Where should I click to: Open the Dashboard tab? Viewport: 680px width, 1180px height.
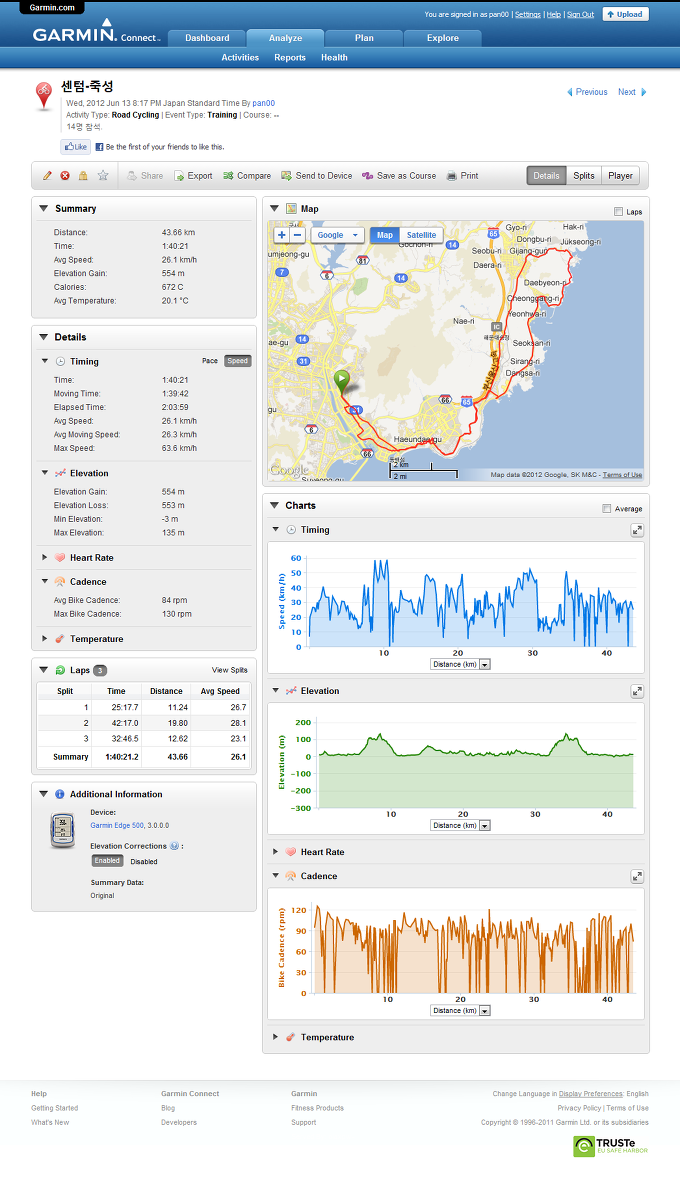click(x=207, y=38)
